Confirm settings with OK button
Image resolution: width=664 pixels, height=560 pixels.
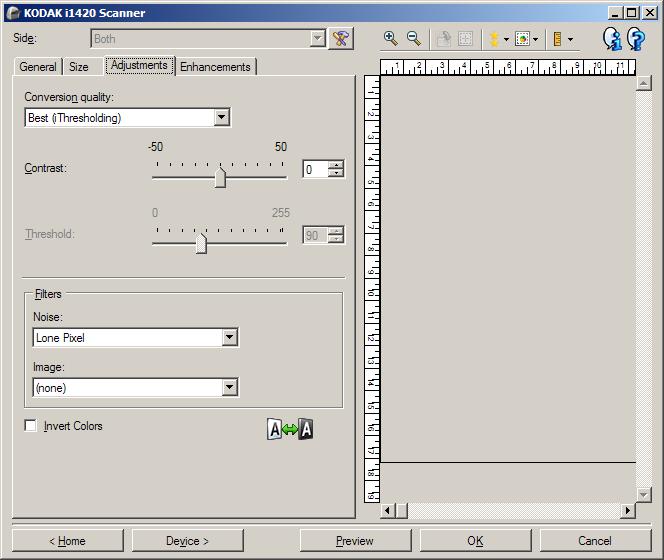(x=475, y=541)
